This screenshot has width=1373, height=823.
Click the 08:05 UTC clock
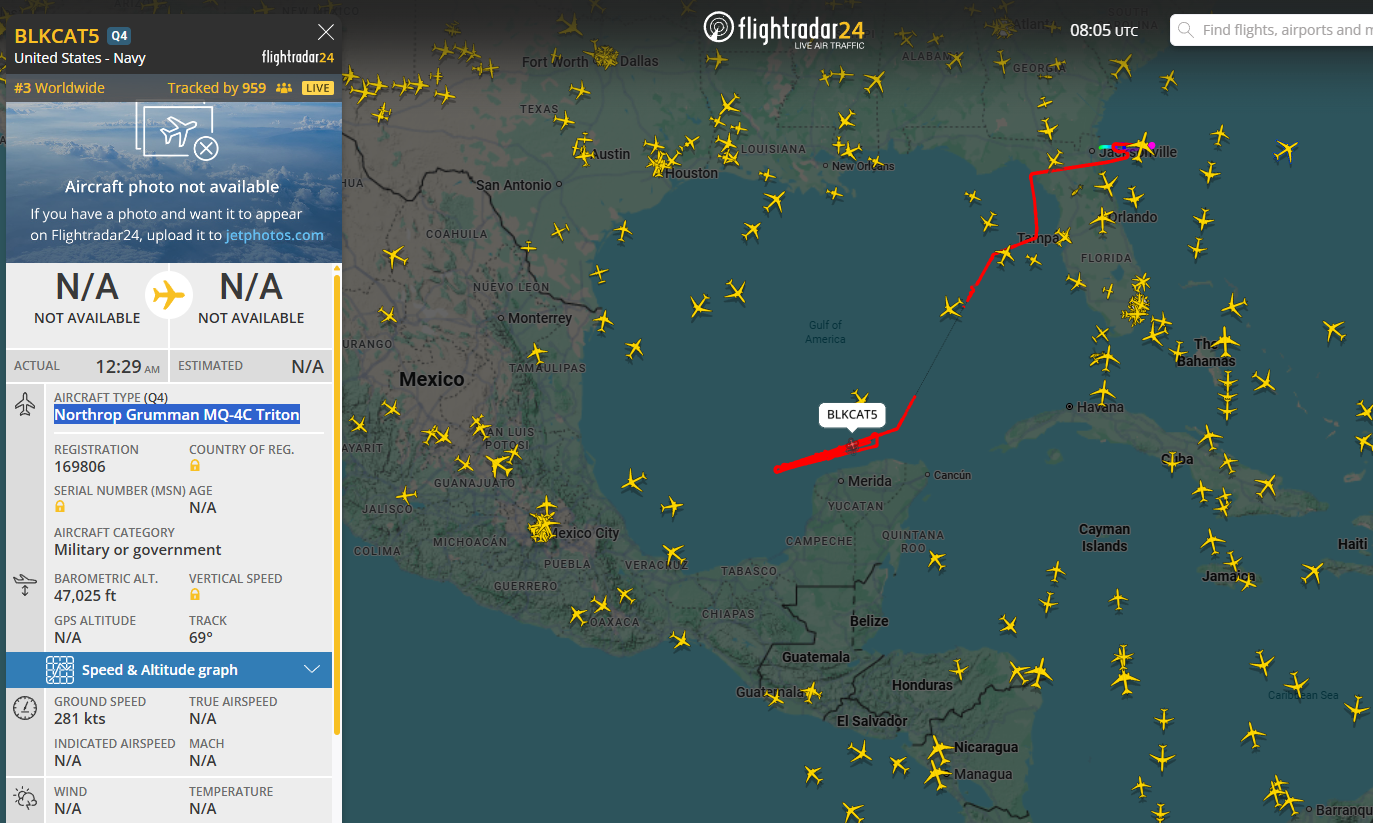[1104, 30]
